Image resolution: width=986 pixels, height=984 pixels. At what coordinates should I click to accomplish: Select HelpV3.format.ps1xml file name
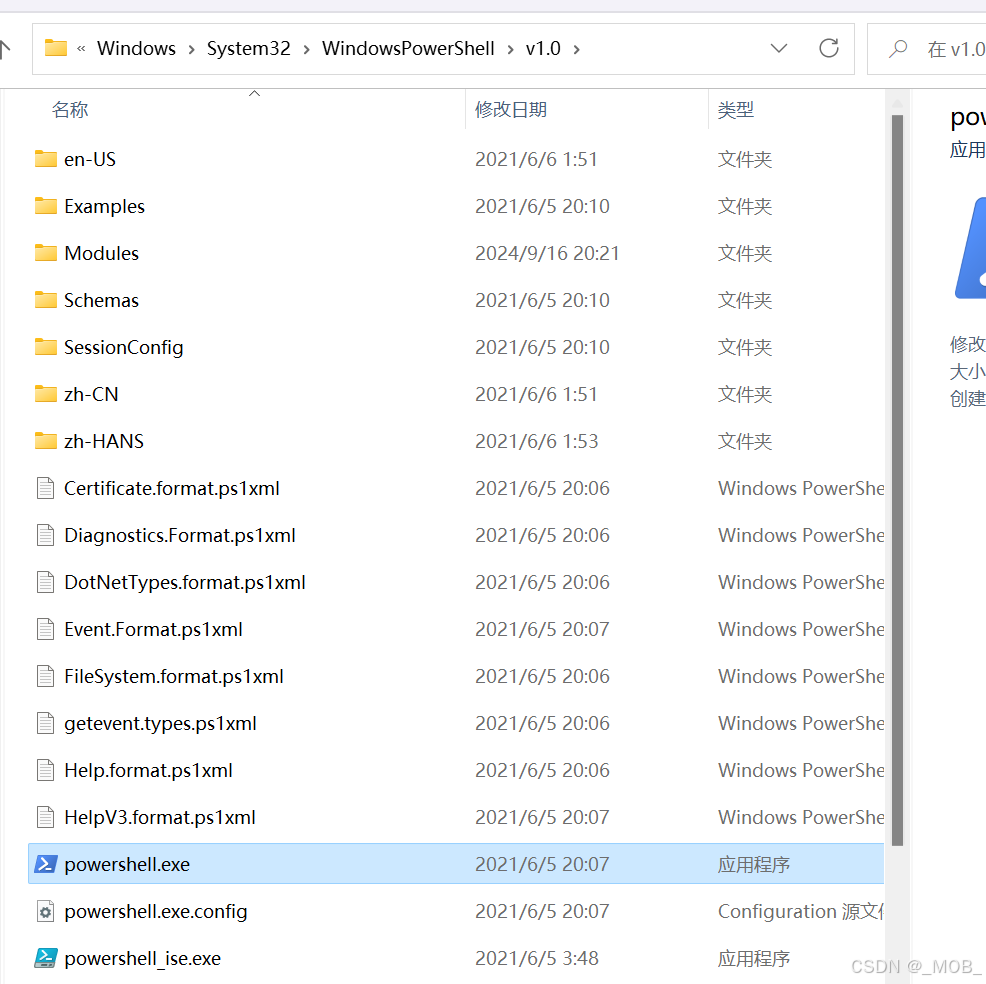[x=160, y=817]
